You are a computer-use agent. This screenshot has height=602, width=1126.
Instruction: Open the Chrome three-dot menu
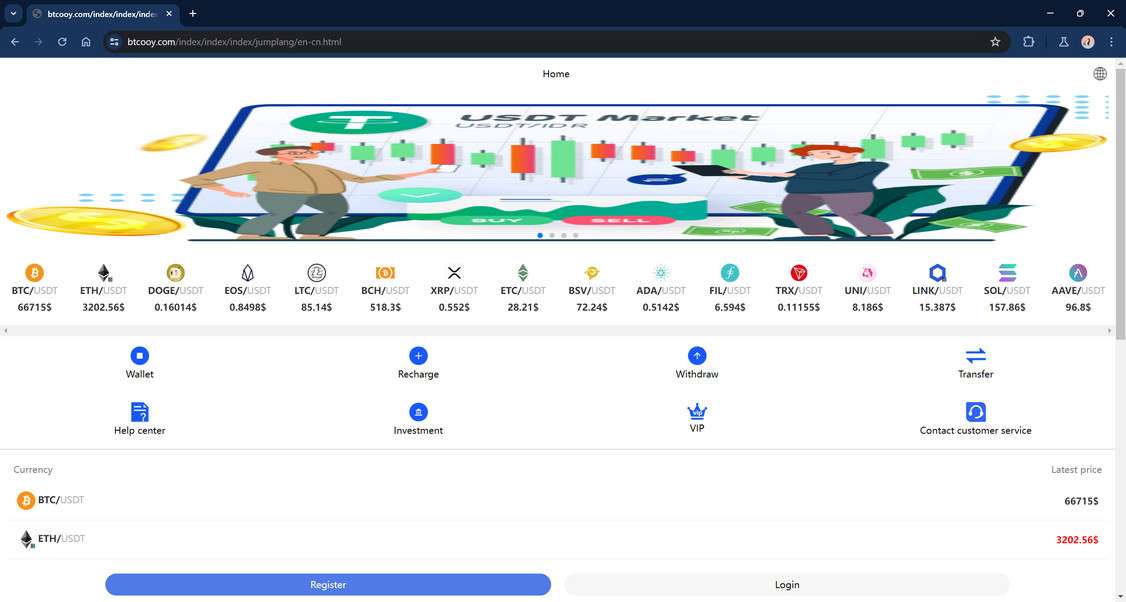click(1111, 42)
